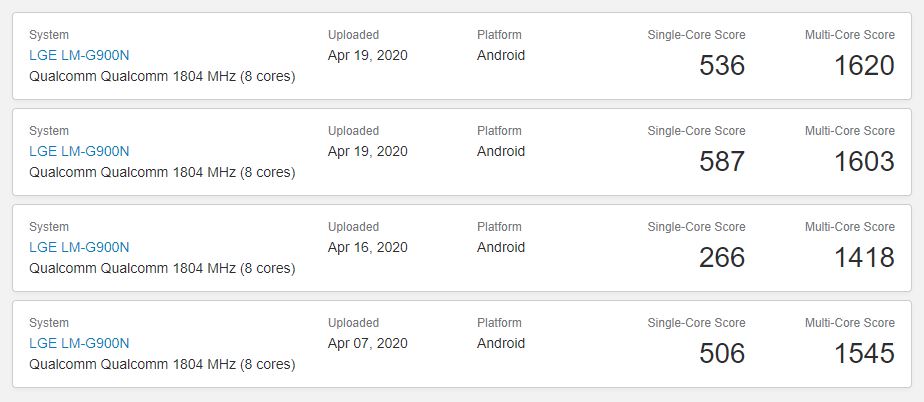This screenshot has height=402, width=924.
Task: Open the LGE LM-G900N link scoring 587
Action: click(x=79, y=151)
